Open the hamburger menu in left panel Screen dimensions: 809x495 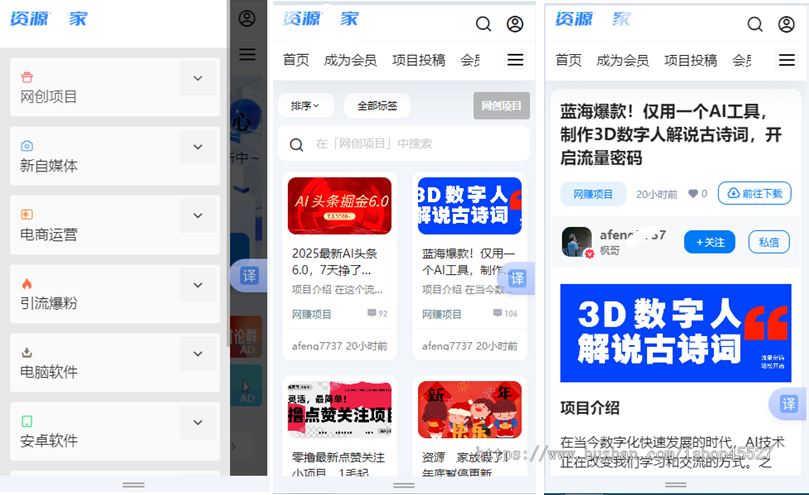247,54
